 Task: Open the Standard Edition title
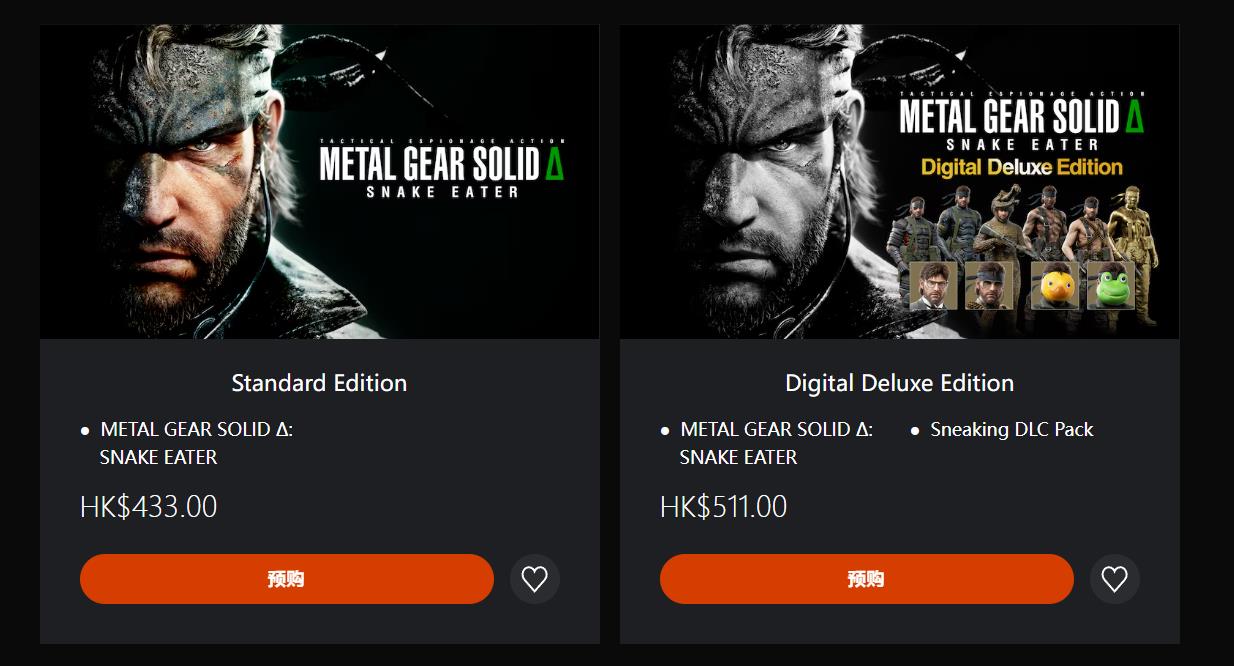(319, 383)
